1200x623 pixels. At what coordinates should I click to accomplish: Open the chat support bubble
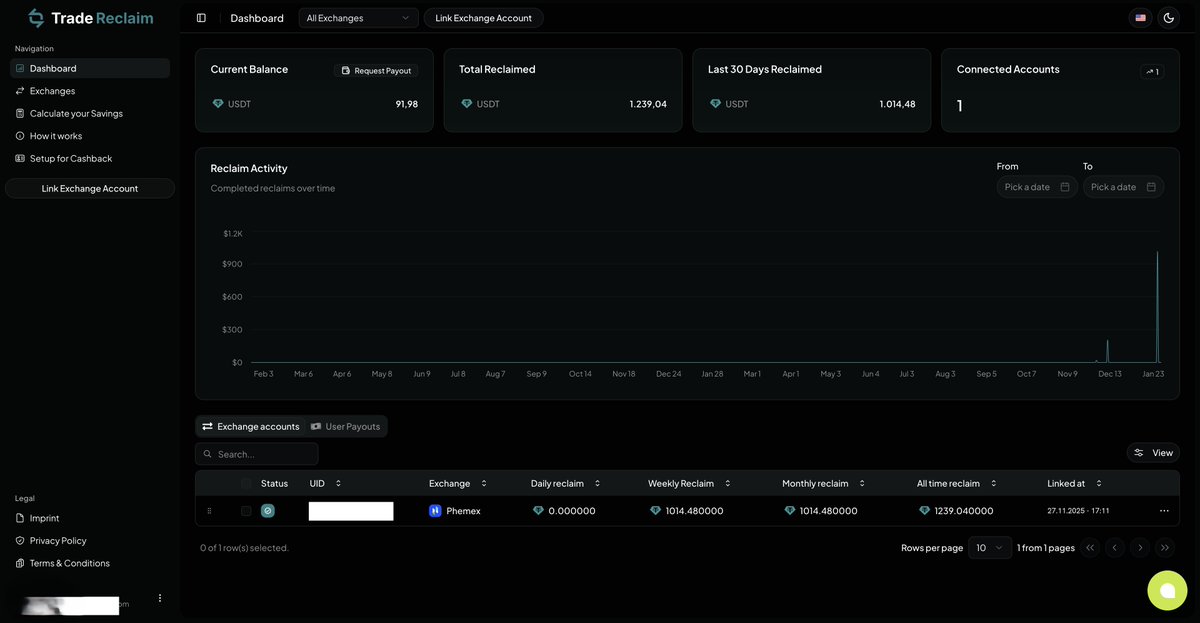click(1167, 590)
